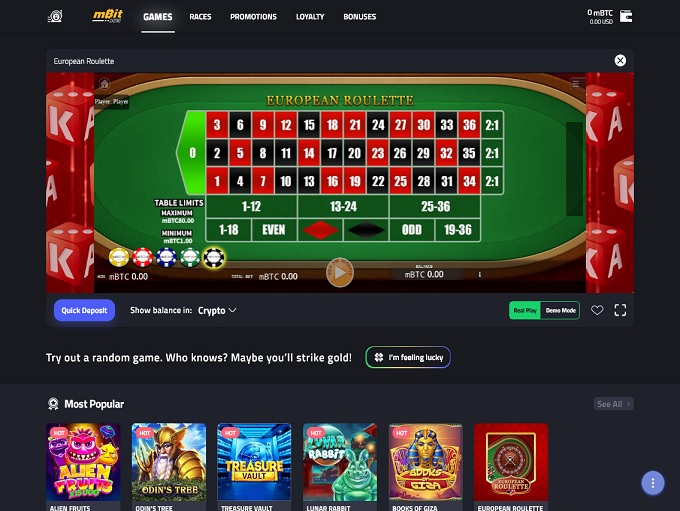The width and height of the screenshot is (680, 511).
Task: Click the Quick Deposit button
Action: (x=84, y=311)
